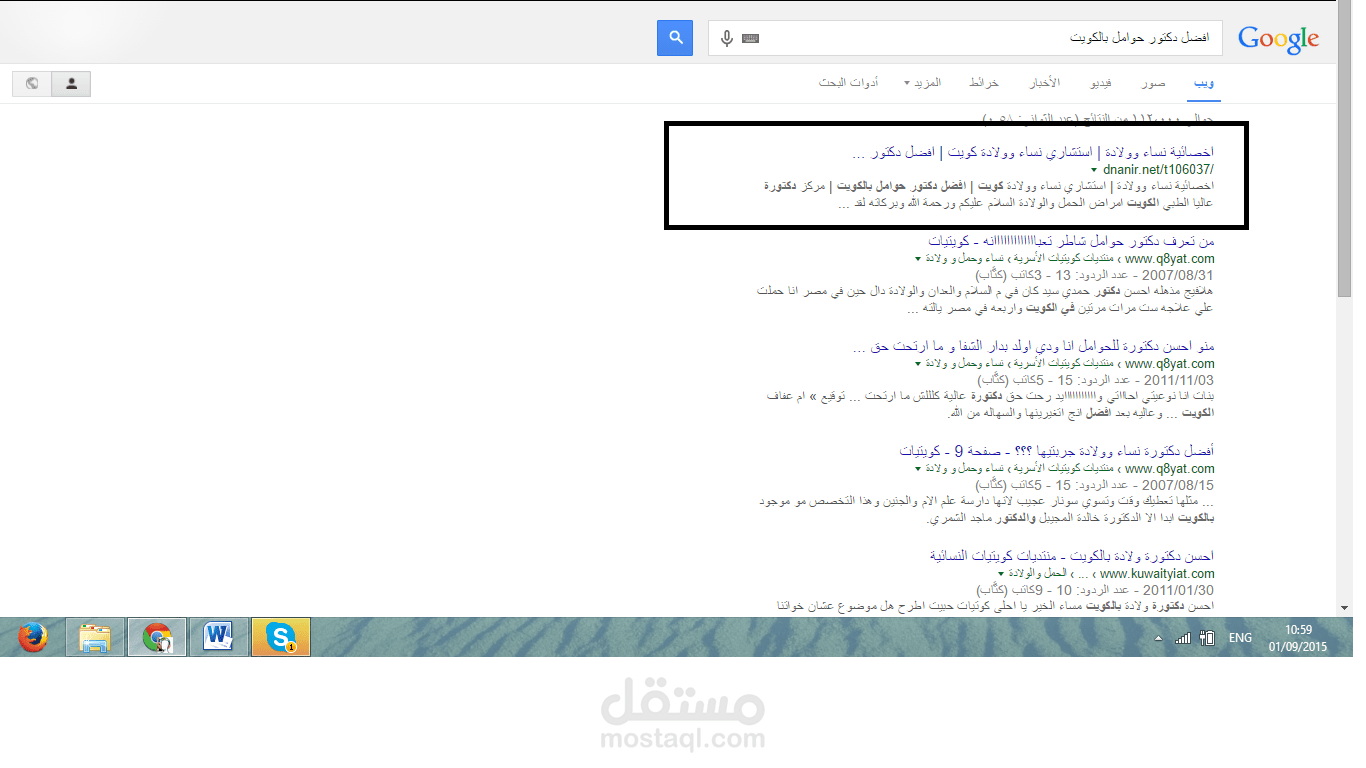This screenshot has height=768, width=1366.
Task: Expand the المزيد more dropdown
Action: pos(923,82)
